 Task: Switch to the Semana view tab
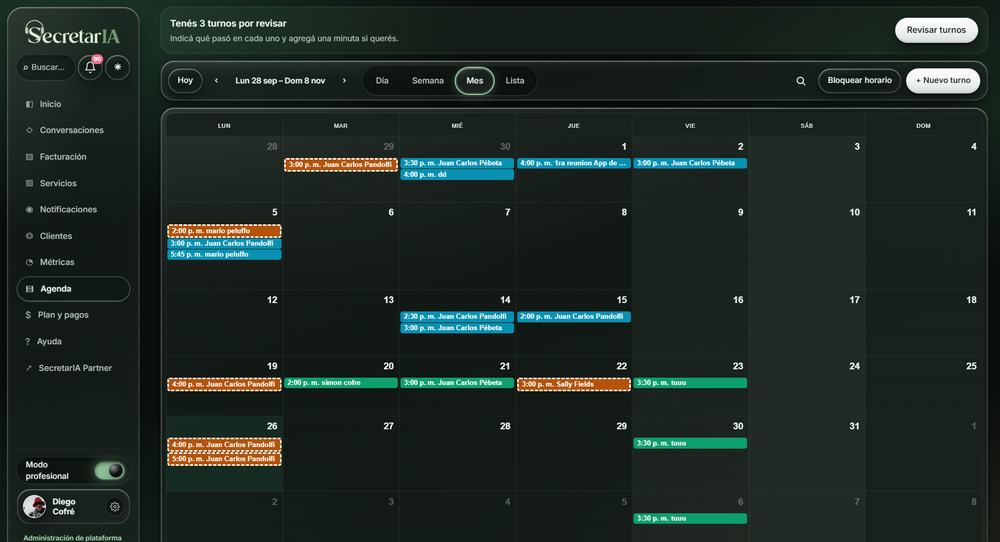[427, 81]
